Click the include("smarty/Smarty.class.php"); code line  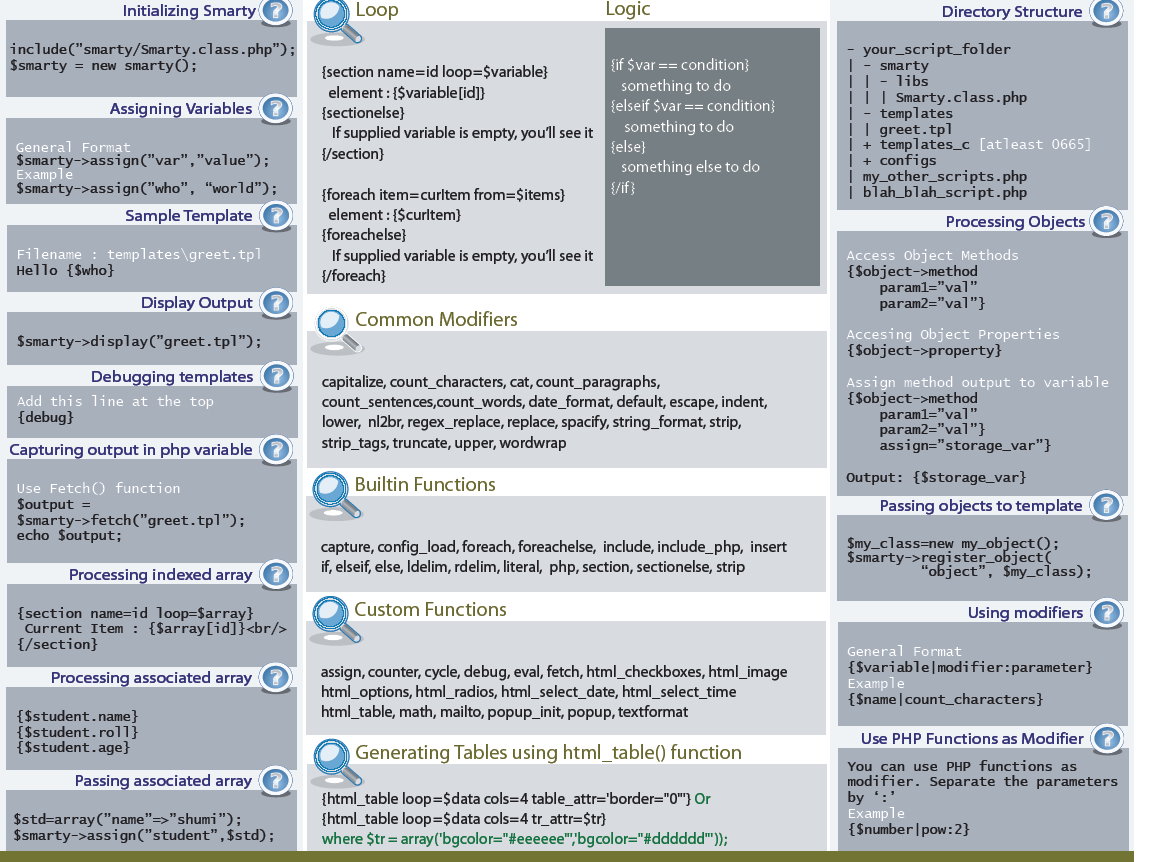pos(152,49)
